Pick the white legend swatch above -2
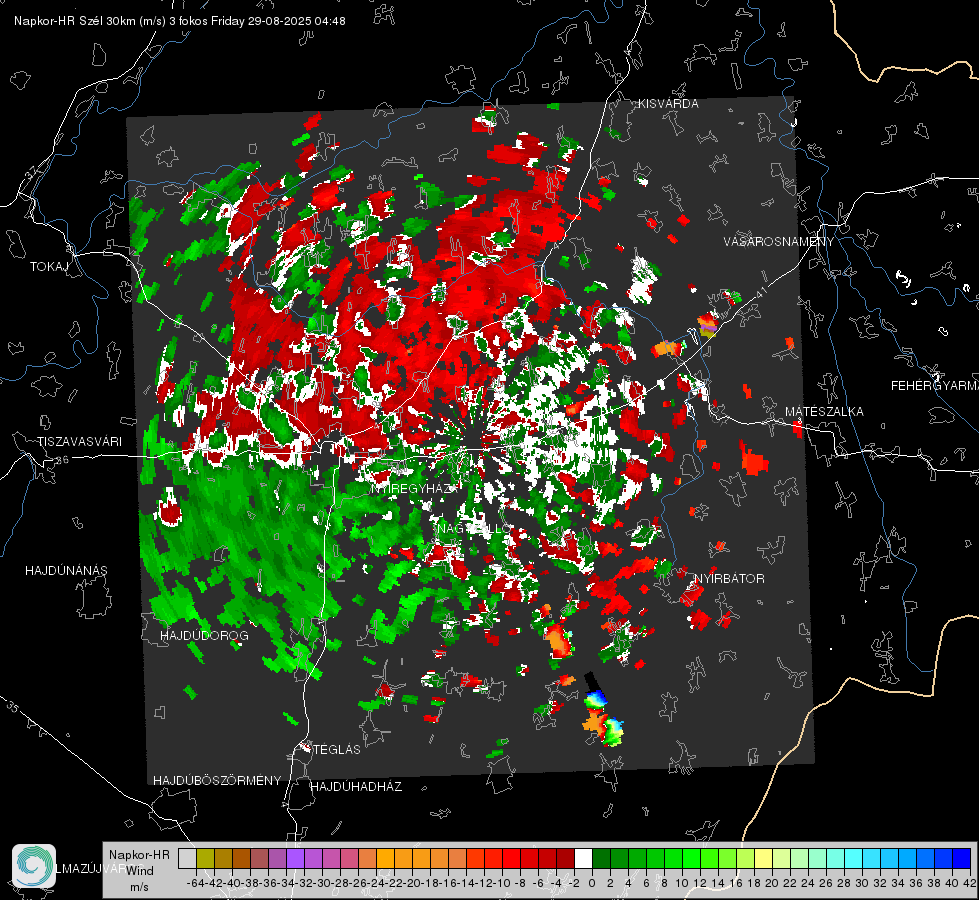 click(x=583, y=859)
